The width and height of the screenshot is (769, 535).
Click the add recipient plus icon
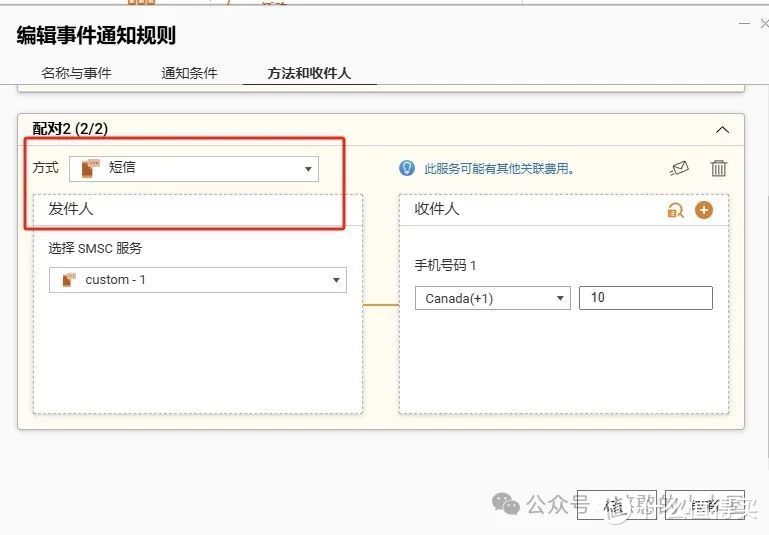coord(704,210)
